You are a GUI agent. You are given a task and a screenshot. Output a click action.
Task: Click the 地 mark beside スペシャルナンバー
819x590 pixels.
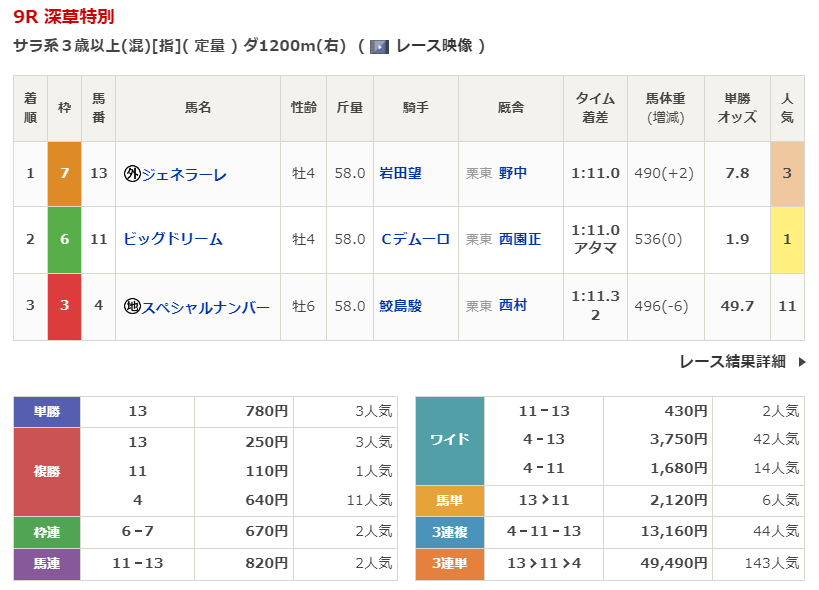tap(132, 306)
